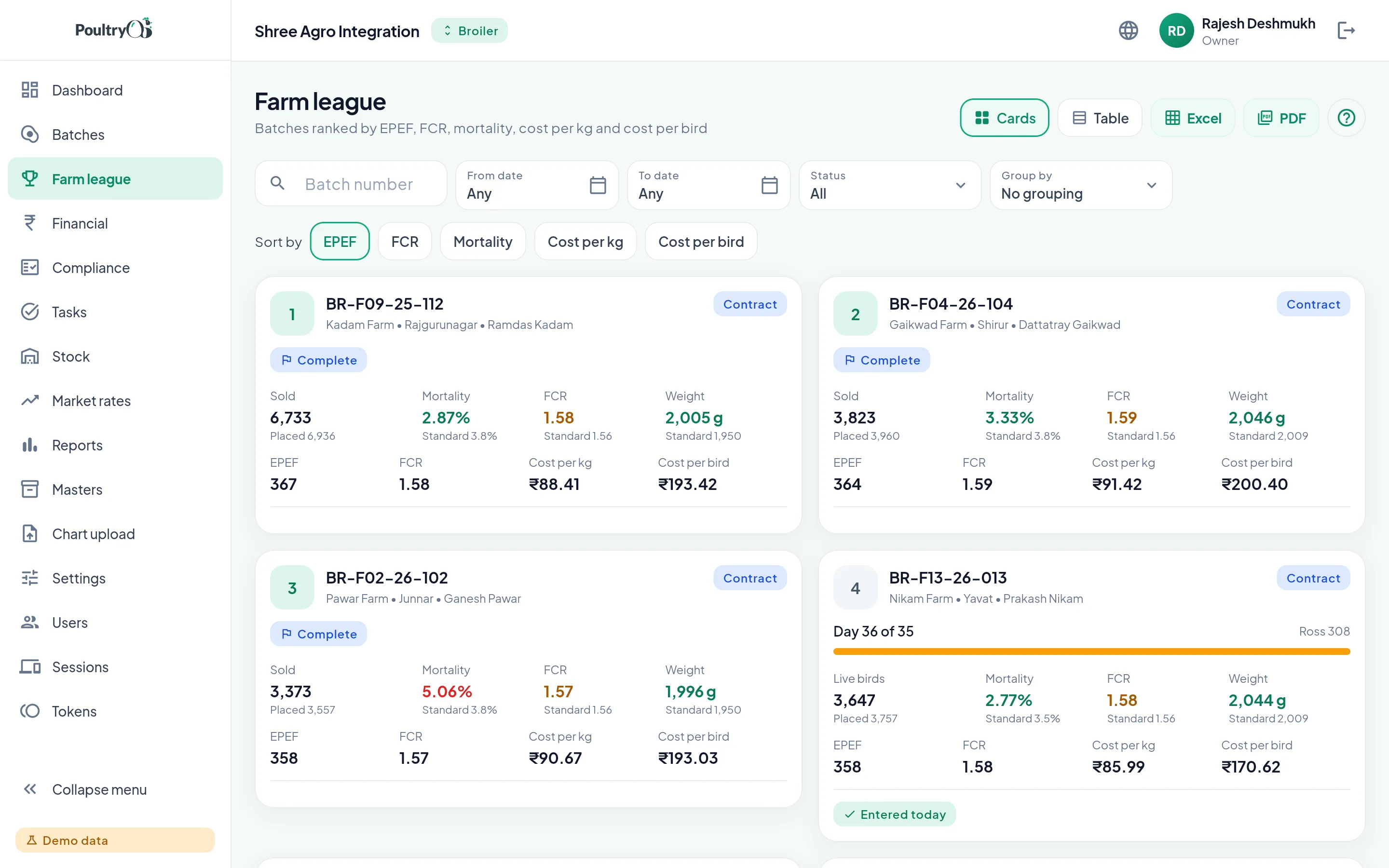This screenshot has height=868, width=1389.
Task: Open the Users people icon
Action: click(30, 622)
